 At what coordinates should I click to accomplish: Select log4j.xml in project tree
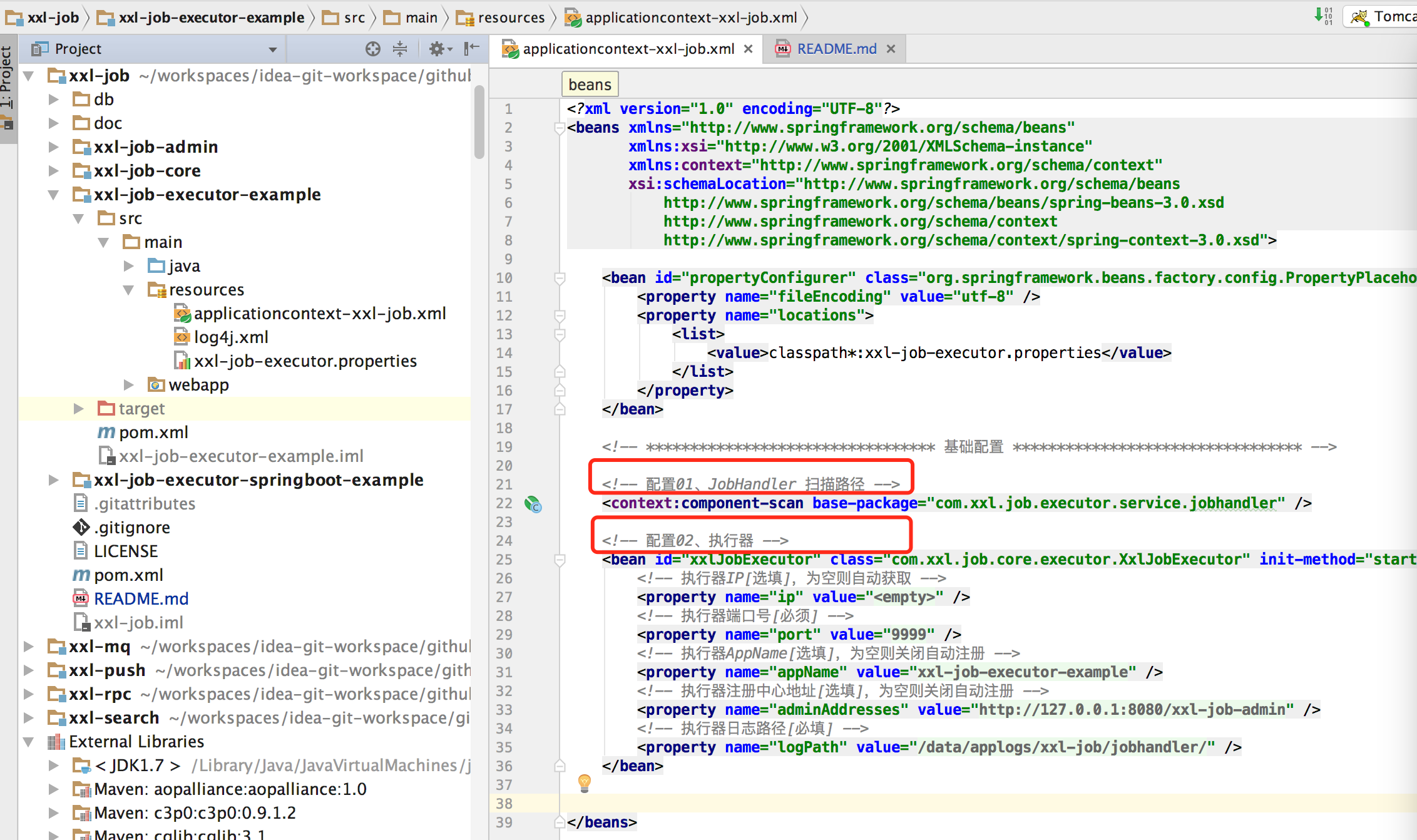[x=230, y=337]
